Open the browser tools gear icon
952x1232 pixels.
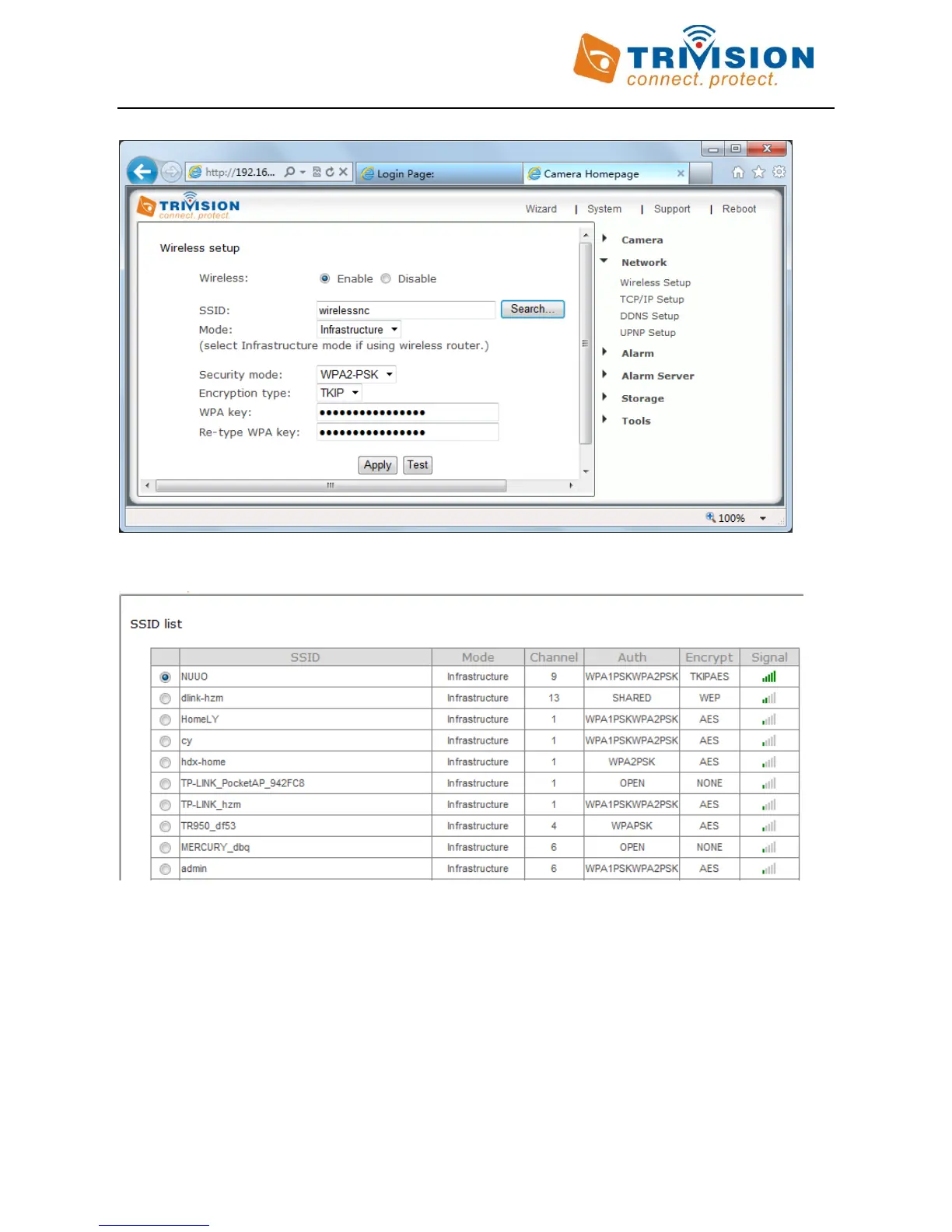coord(779,172)
